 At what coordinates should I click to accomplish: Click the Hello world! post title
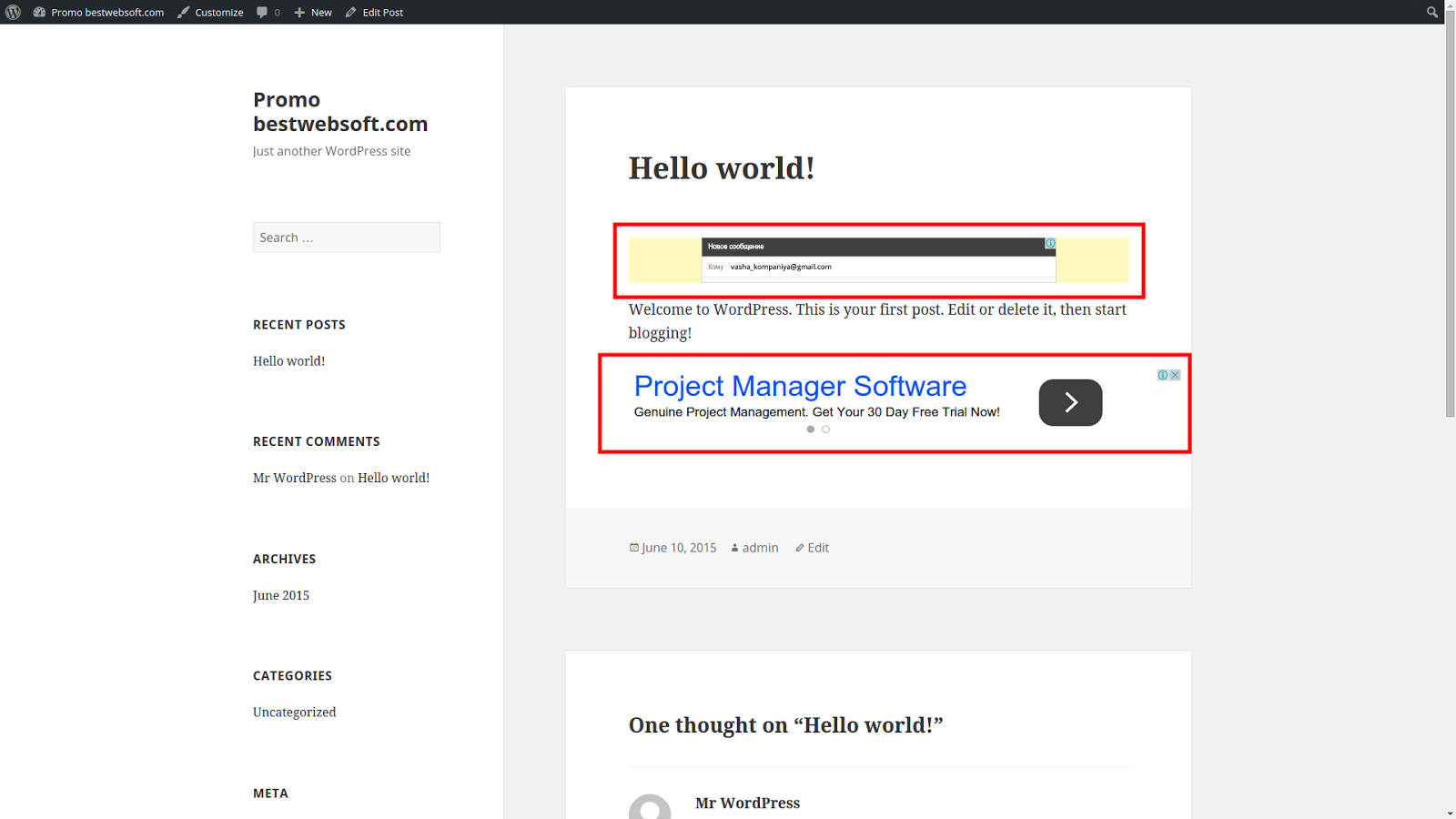coord(722,167)
